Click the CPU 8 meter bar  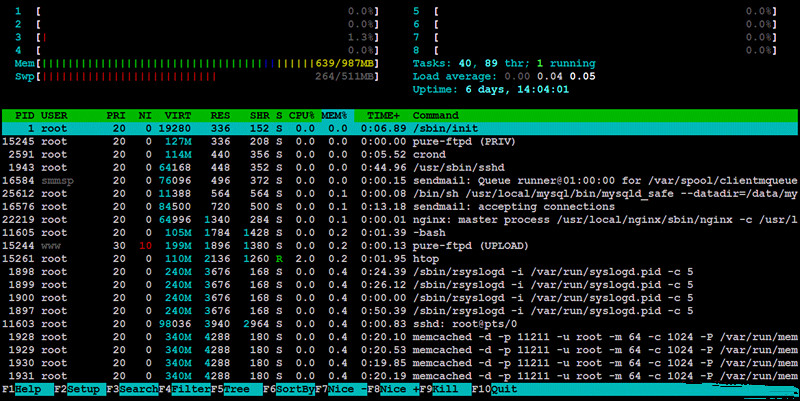click(x=594, y=51)
